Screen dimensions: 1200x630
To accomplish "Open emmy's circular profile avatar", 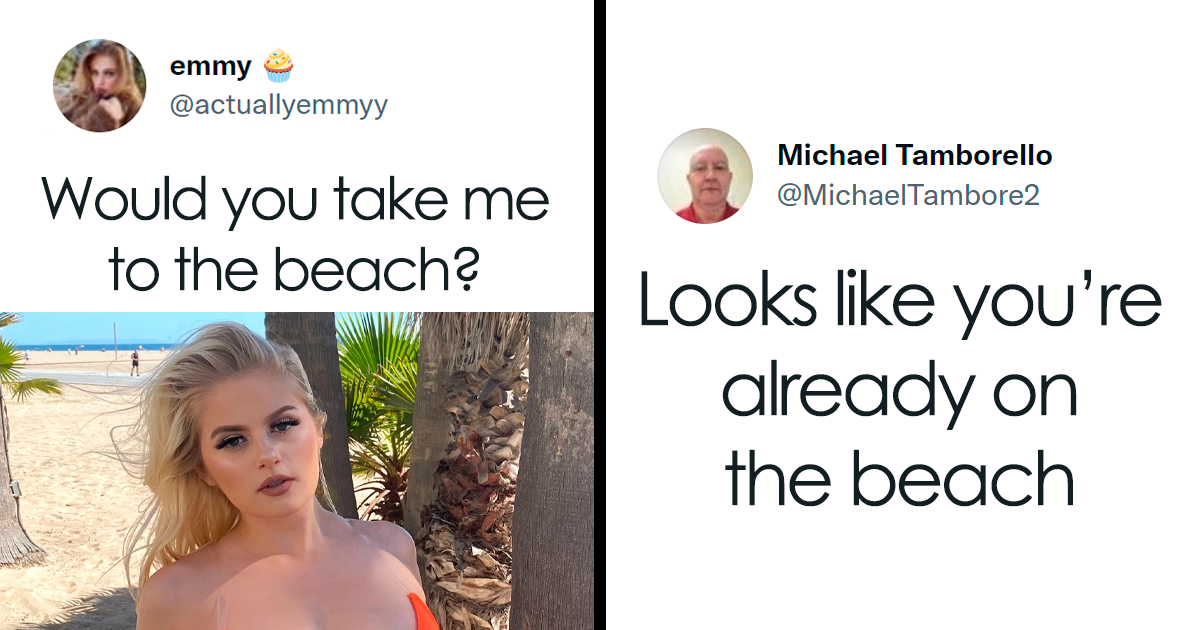I will click(x=99, y=85).
